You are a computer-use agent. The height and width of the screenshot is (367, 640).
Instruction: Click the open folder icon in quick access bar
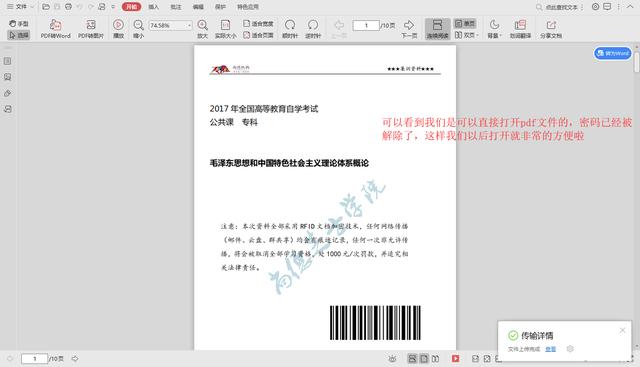46,7
